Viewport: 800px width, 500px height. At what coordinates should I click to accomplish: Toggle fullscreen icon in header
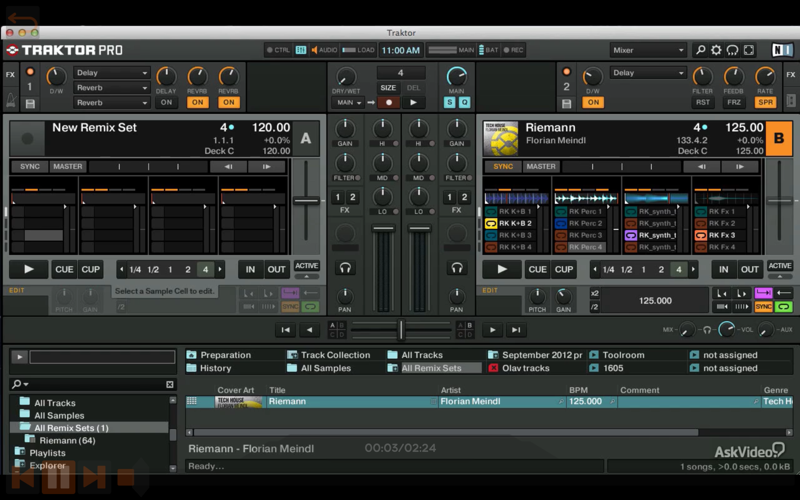748,50
